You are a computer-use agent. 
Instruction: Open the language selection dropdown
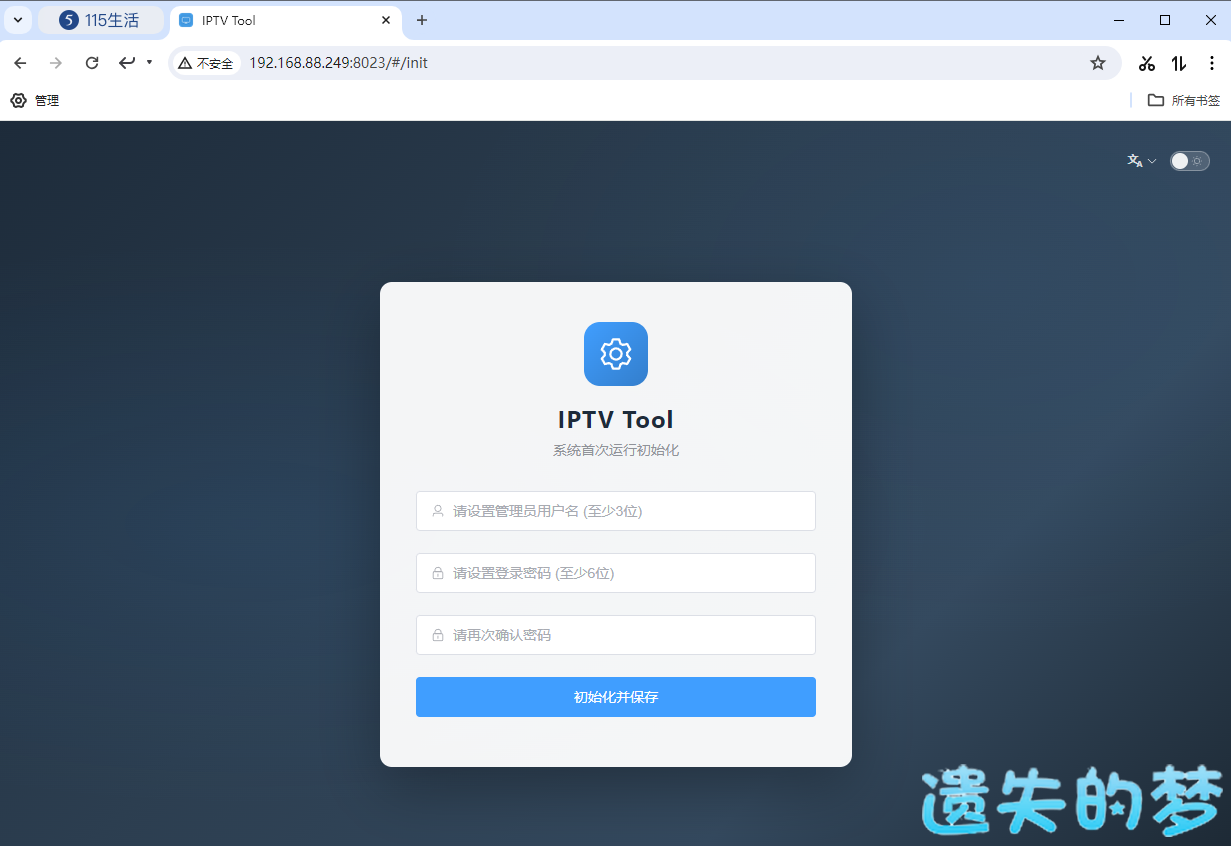(1142, 161)
